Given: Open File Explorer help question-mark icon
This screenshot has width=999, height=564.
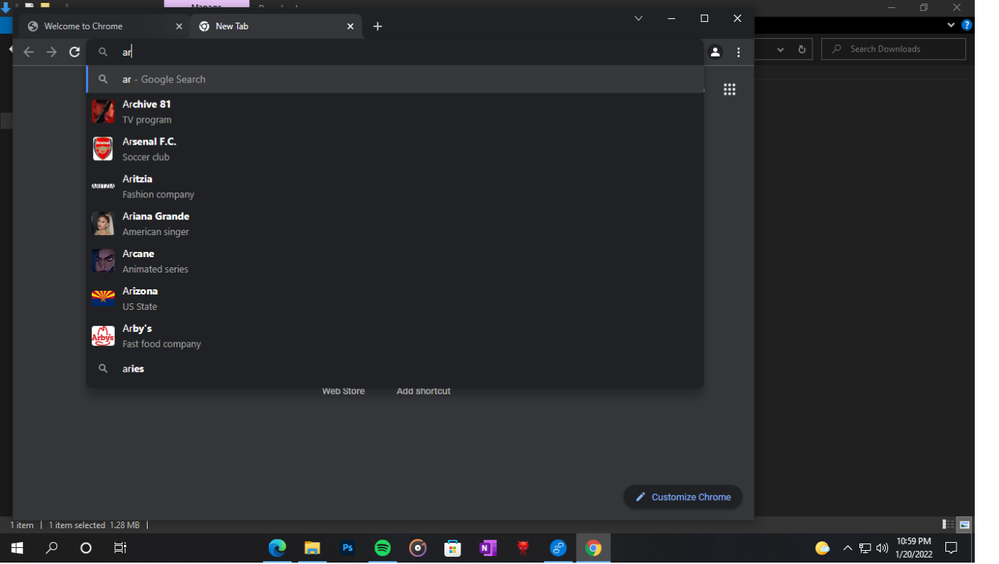Looking at the screenshot, I should click(967, 25).
